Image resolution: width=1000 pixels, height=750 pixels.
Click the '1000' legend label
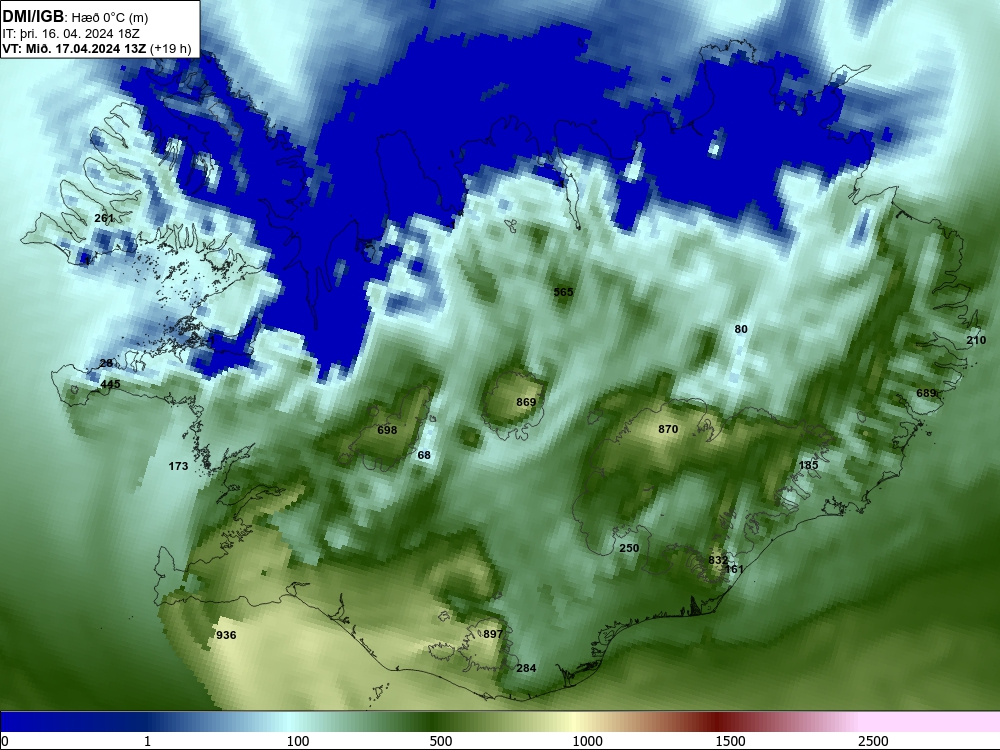[x=587, y=741]
